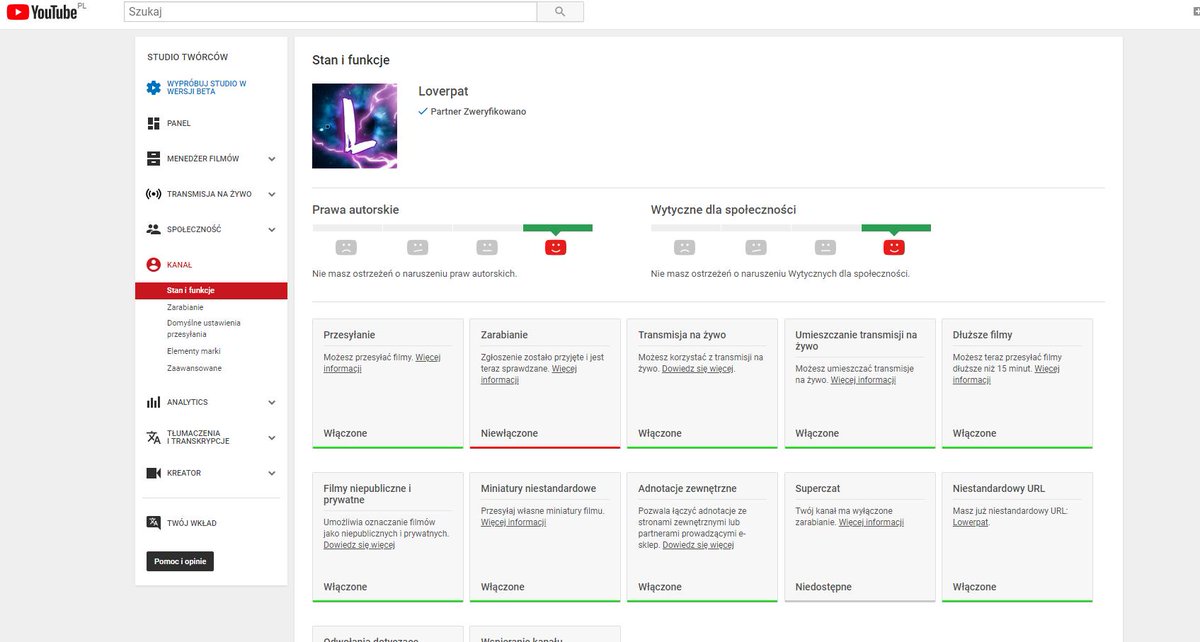Click the Menedżer filmów icon

153,159
